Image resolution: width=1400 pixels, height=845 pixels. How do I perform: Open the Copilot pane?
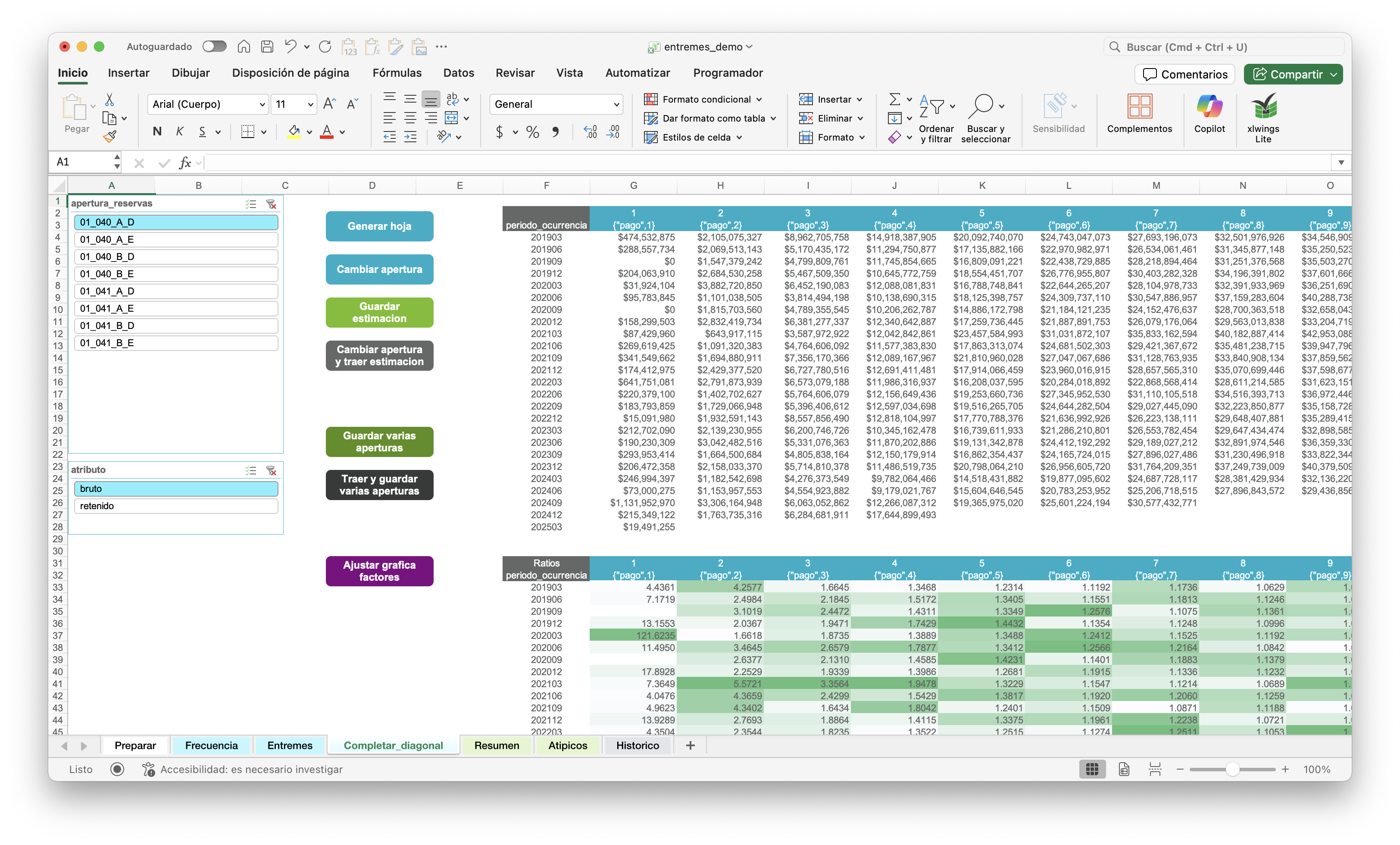click(1209, 114)
